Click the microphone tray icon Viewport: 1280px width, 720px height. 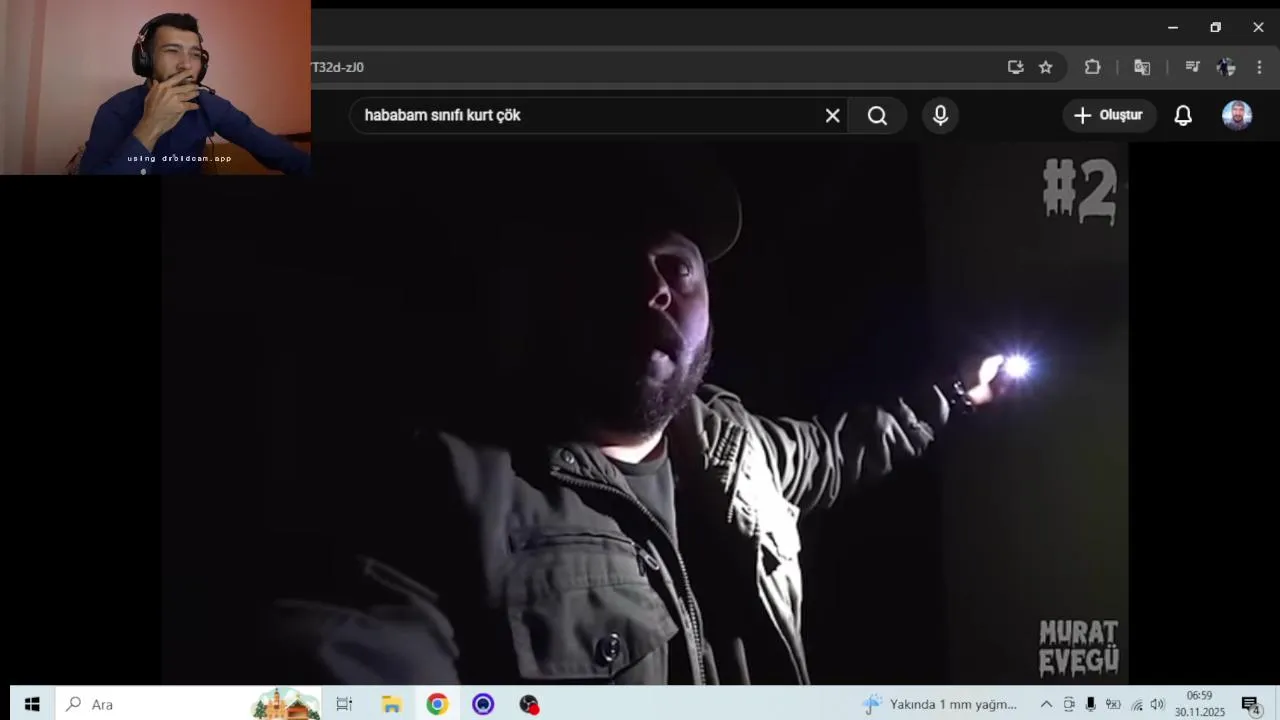[x=1091, y=704]
